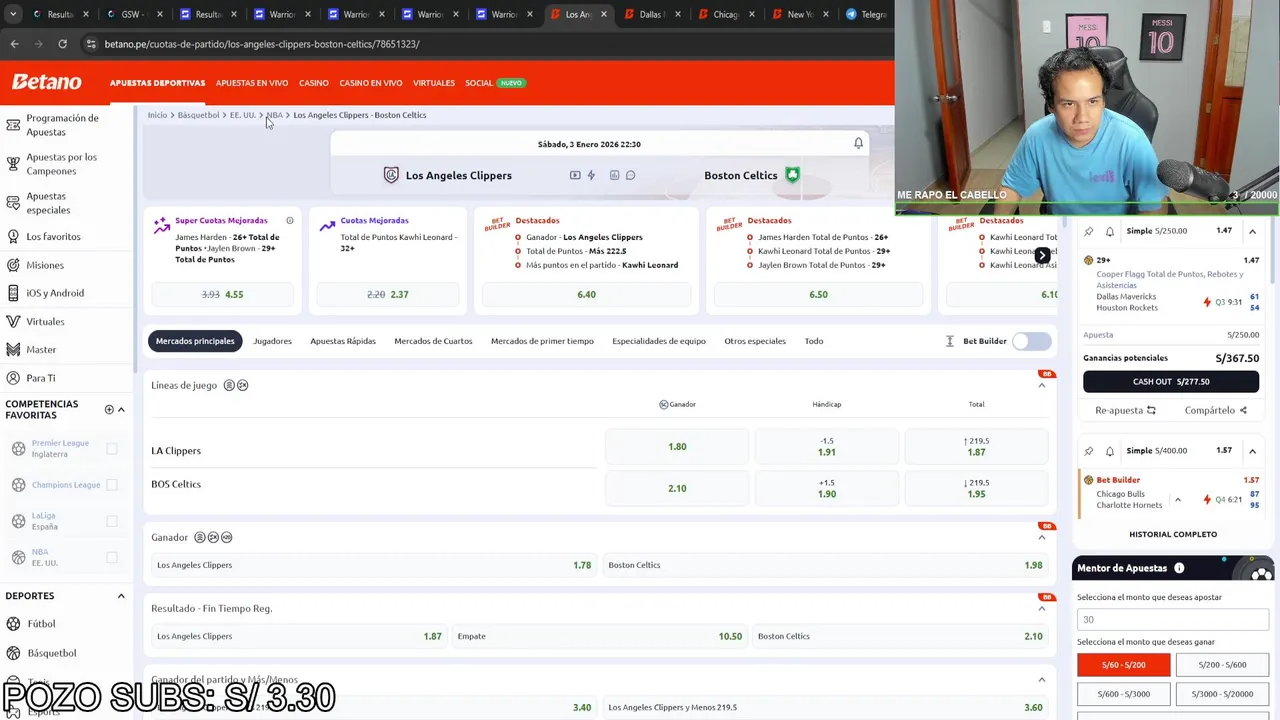Click Mentor de Apuestas info icon

point(1179,568)
